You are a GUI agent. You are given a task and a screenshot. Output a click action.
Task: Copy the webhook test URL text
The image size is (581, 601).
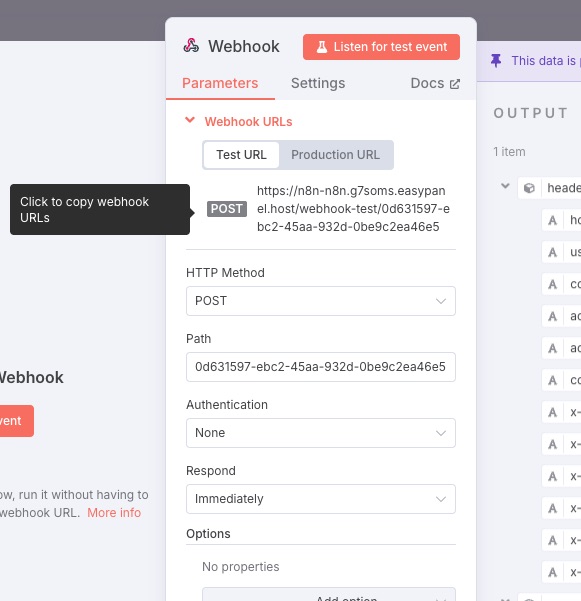(353, 209)
